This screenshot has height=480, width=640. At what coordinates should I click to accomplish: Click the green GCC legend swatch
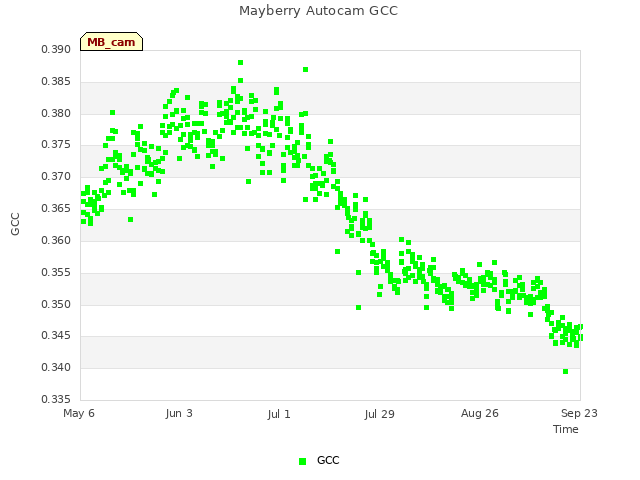click(x=302, y=461)
